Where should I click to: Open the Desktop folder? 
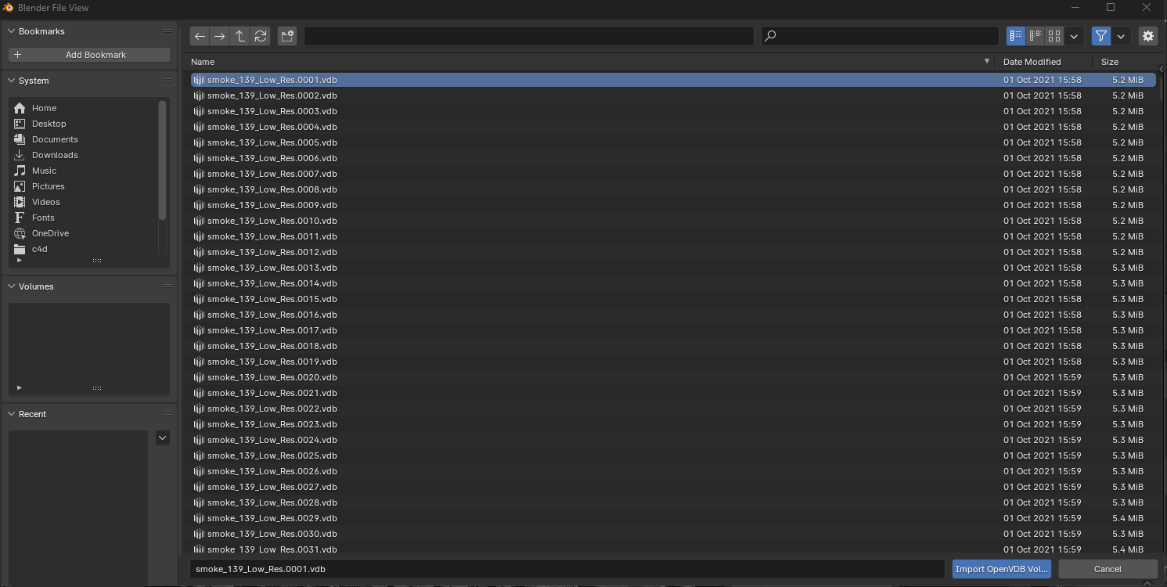pos(83,124)
